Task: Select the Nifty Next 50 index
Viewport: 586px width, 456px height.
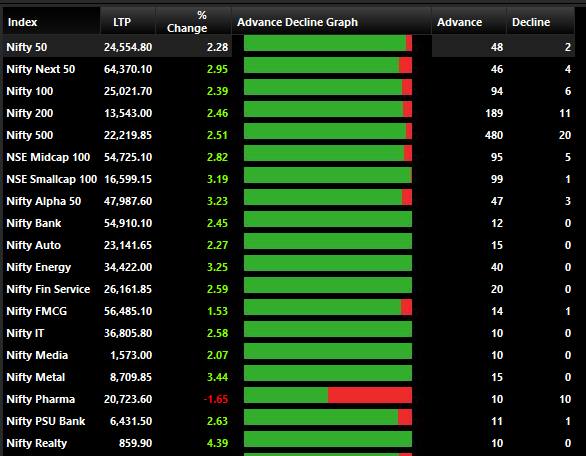Action: 41,69
